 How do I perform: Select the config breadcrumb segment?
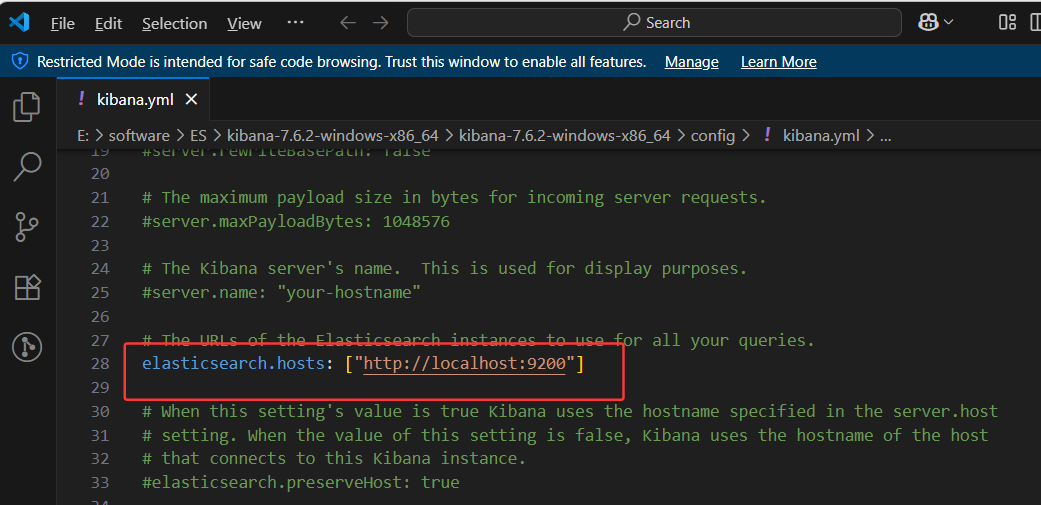[x=712, y=136]
